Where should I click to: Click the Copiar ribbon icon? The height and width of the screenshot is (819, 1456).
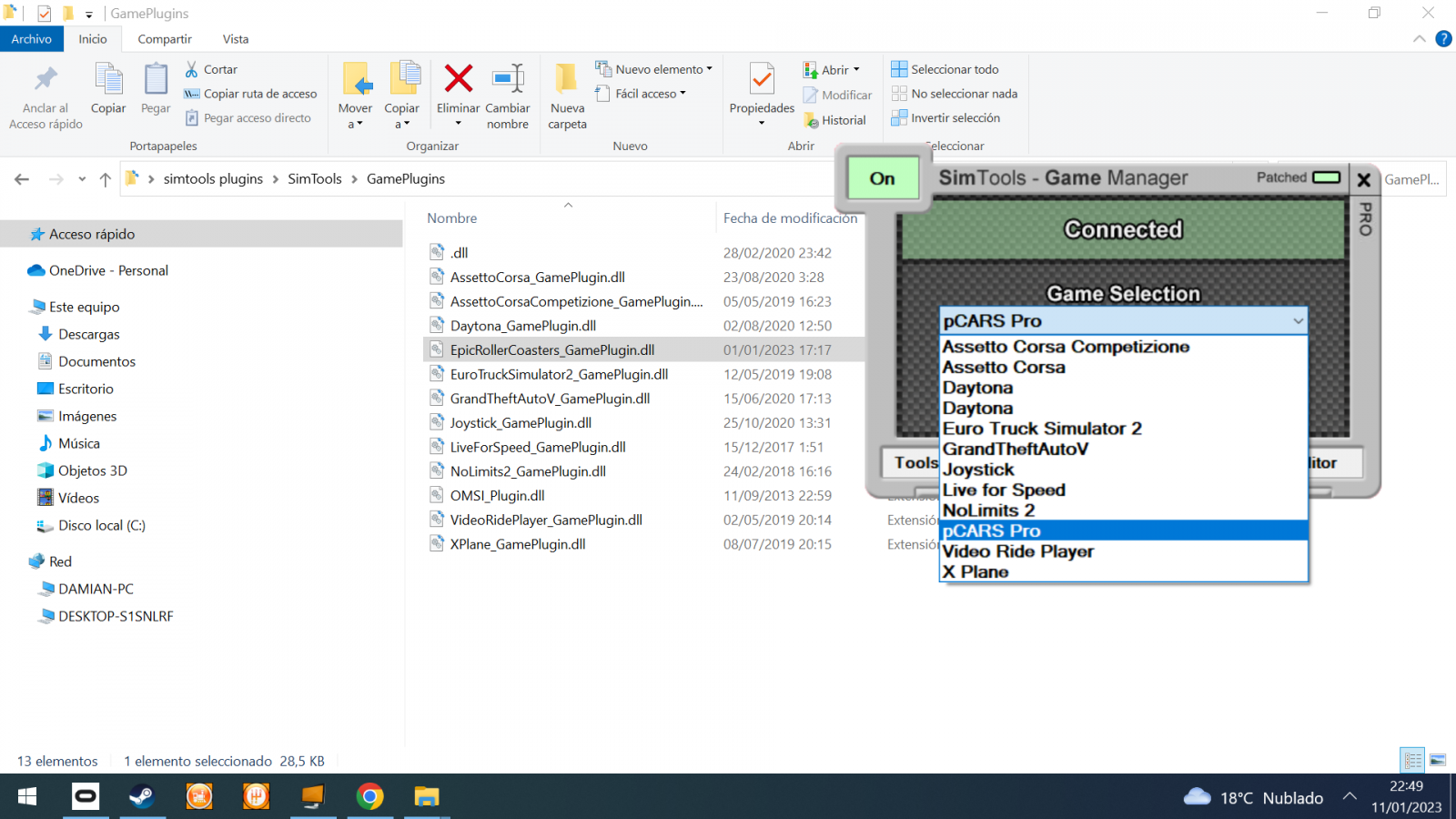(x=108, y=79)
